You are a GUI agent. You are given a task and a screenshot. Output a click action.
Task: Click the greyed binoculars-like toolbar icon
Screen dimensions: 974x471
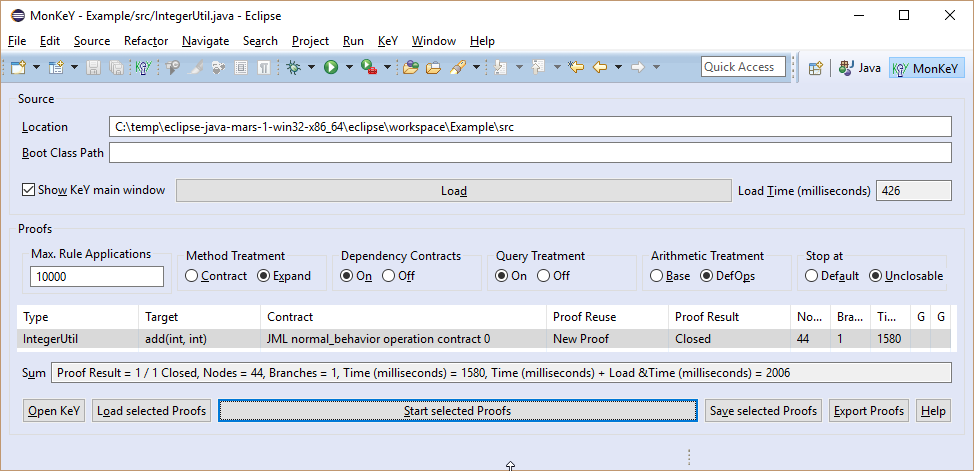tap(218, 67)
